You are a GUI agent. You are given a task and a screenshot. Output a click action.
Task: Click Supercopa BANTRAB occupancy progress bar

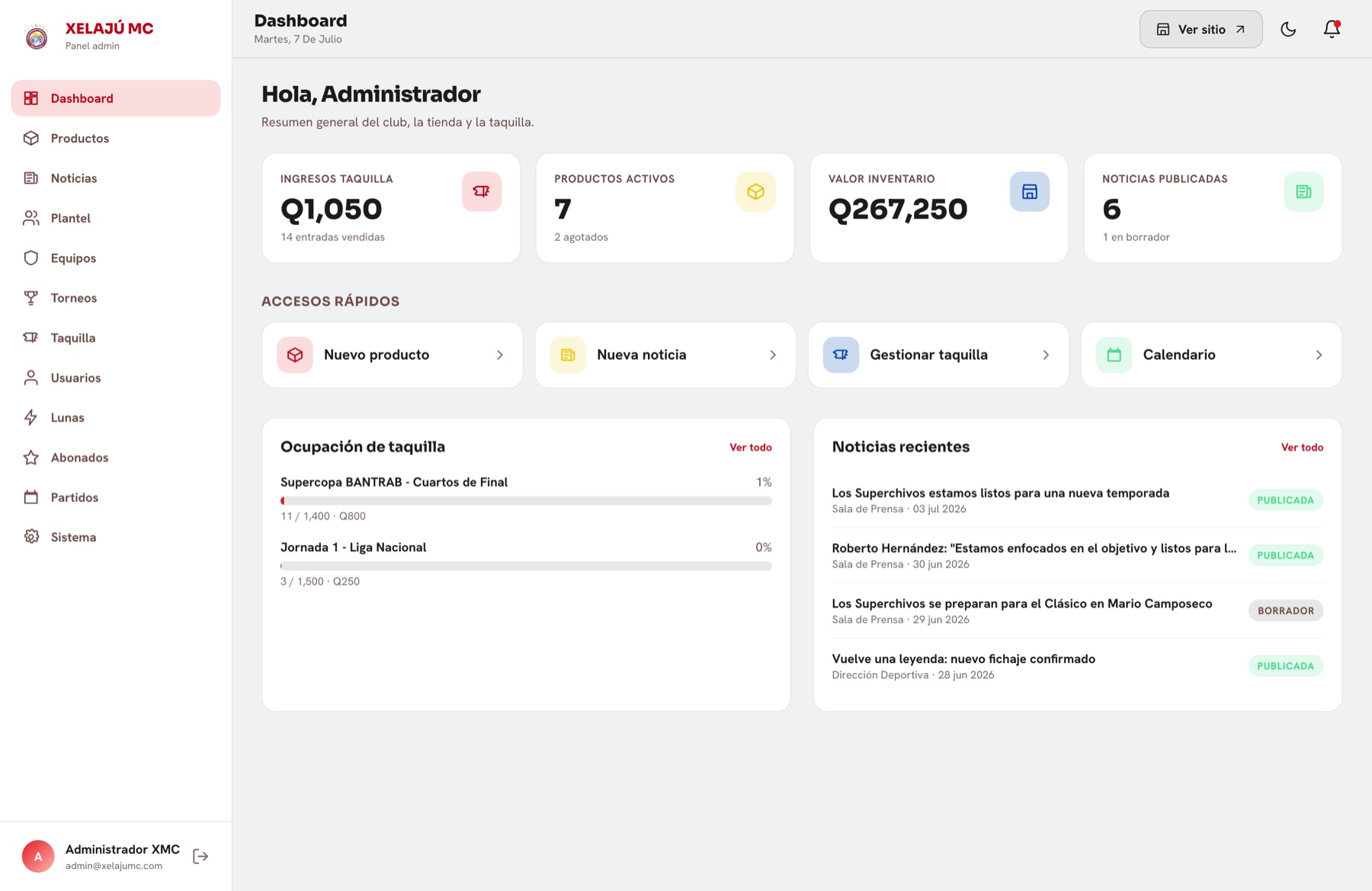click(x=526, y=501)
